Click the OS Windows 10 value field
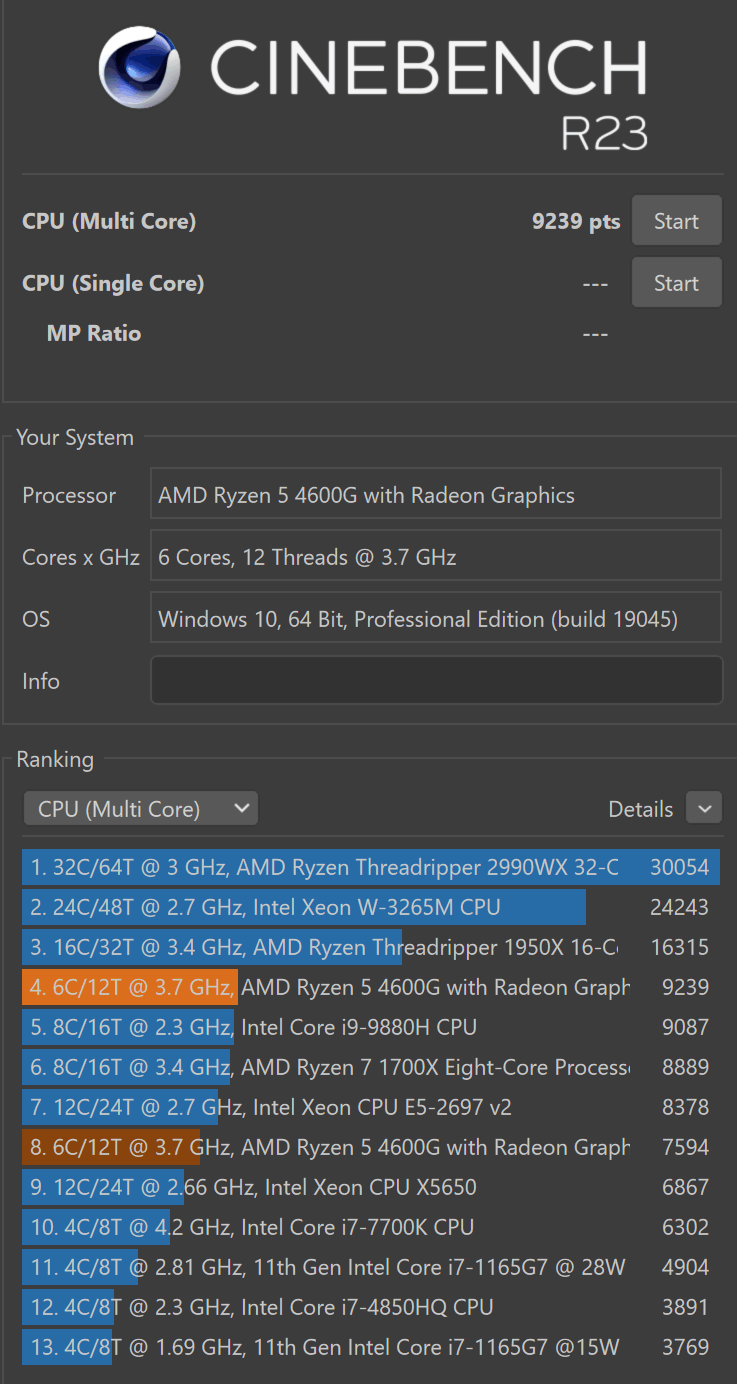The image size is (737, 1384). (436, 619)
